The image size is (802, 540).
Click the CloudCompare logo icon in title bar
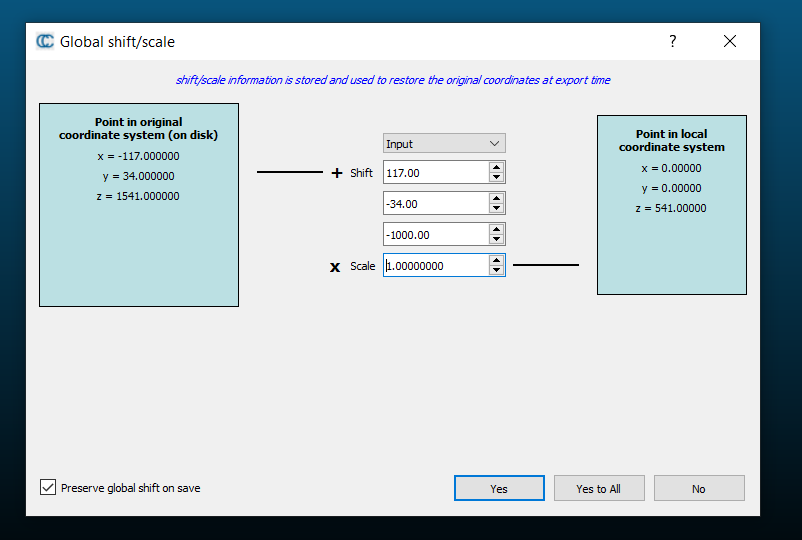[x=45, y=41]
